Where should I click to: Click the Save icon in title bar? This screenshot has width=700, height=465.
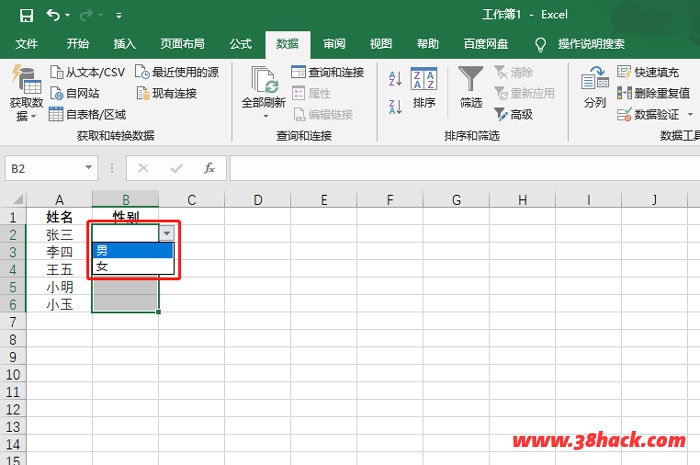26,16
